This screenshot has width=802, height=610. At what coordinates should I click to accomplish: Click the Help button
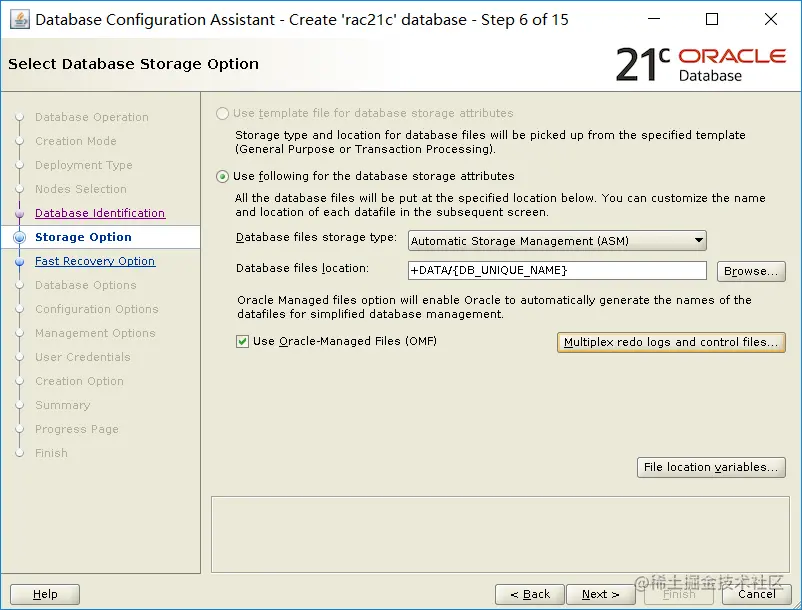coord(45,594)
